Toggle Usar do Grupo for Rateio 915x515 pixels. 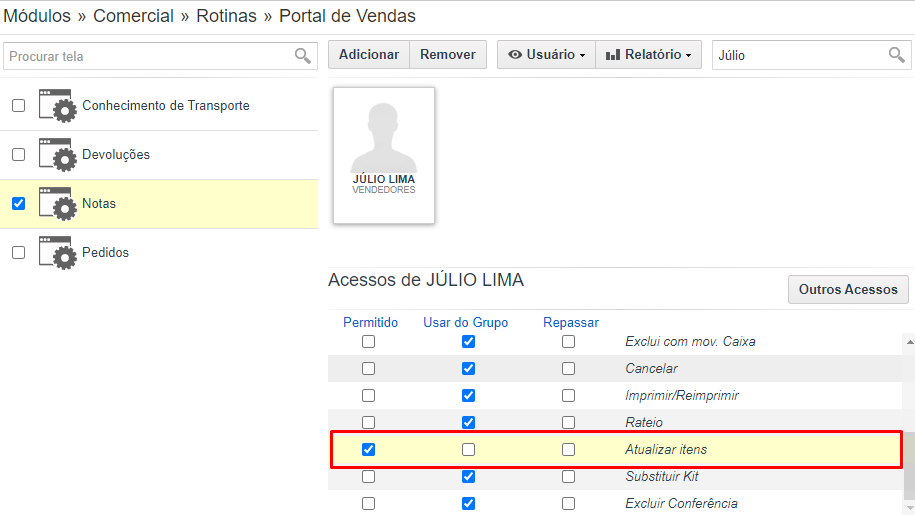[x=468, y=422]
